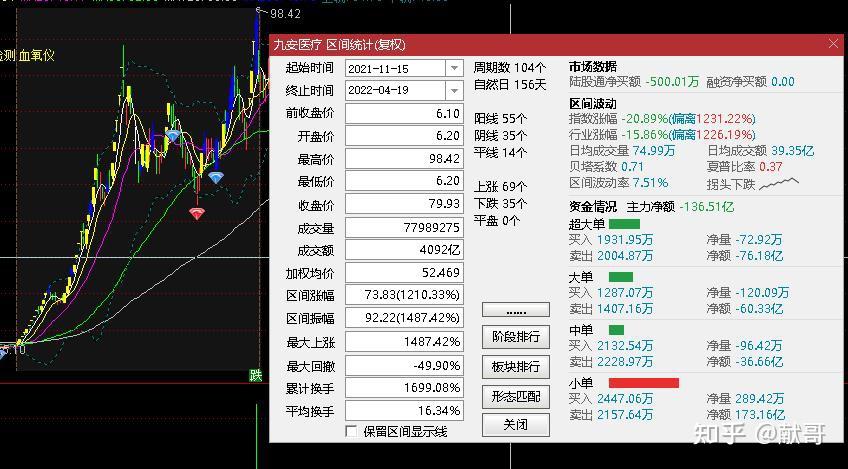848x469 pixels.
Task: Click the 贝塔系数 0.71 text
Action: [606, 167]
